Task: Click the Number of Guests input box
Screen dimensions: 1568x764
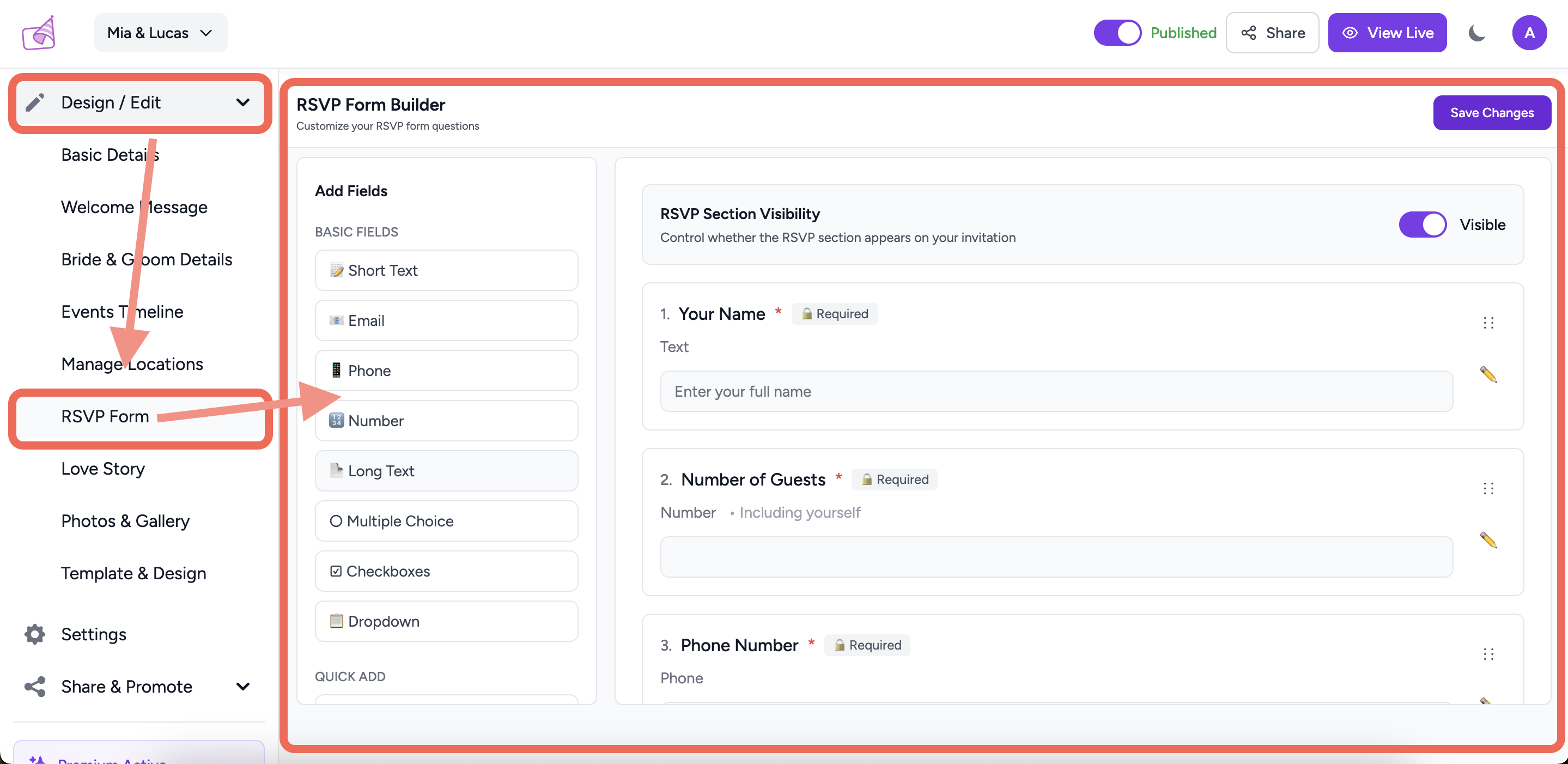Action: (x=1057, y=557)
